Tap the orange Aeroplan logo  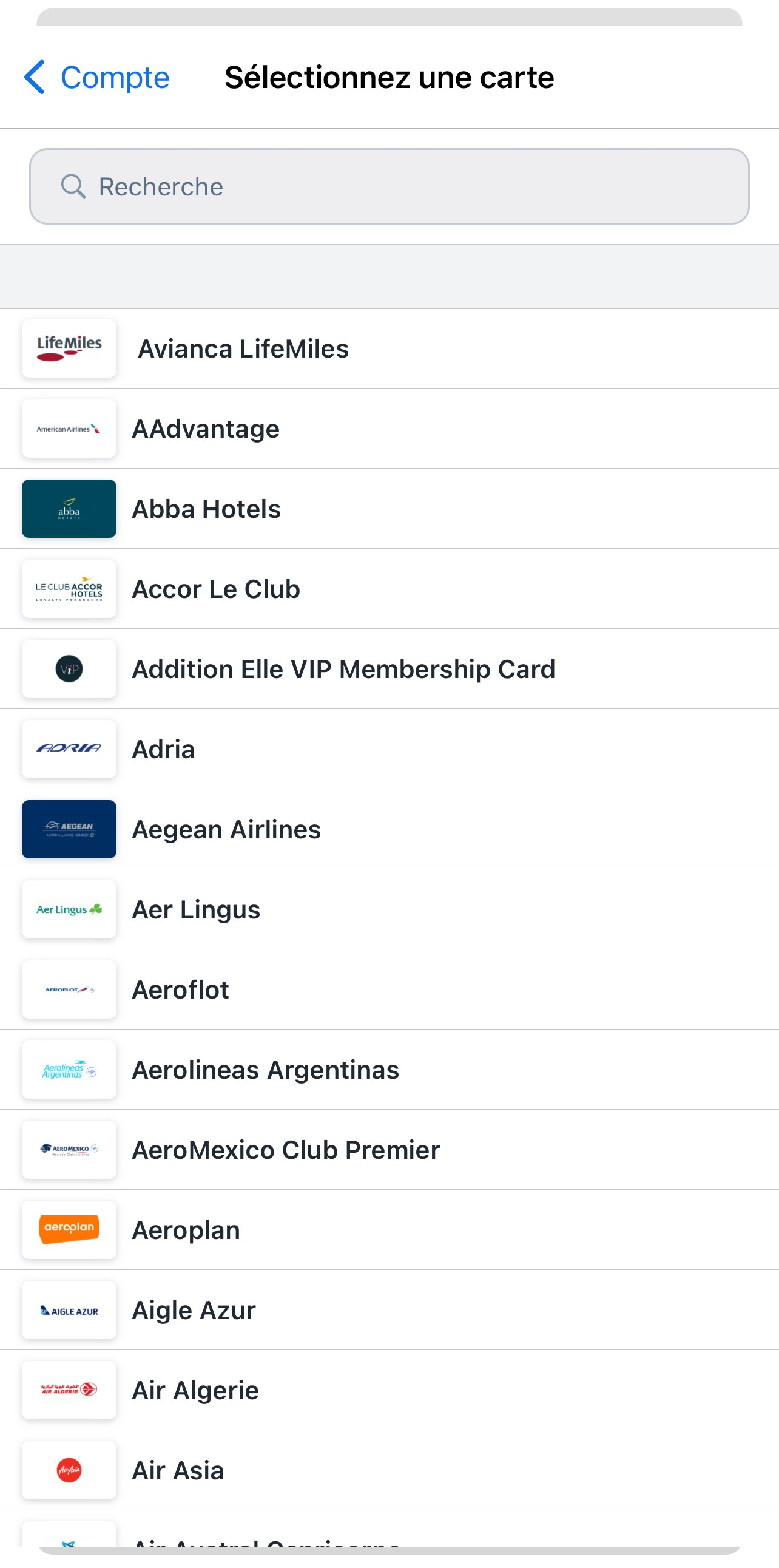tap(69, 1229)
